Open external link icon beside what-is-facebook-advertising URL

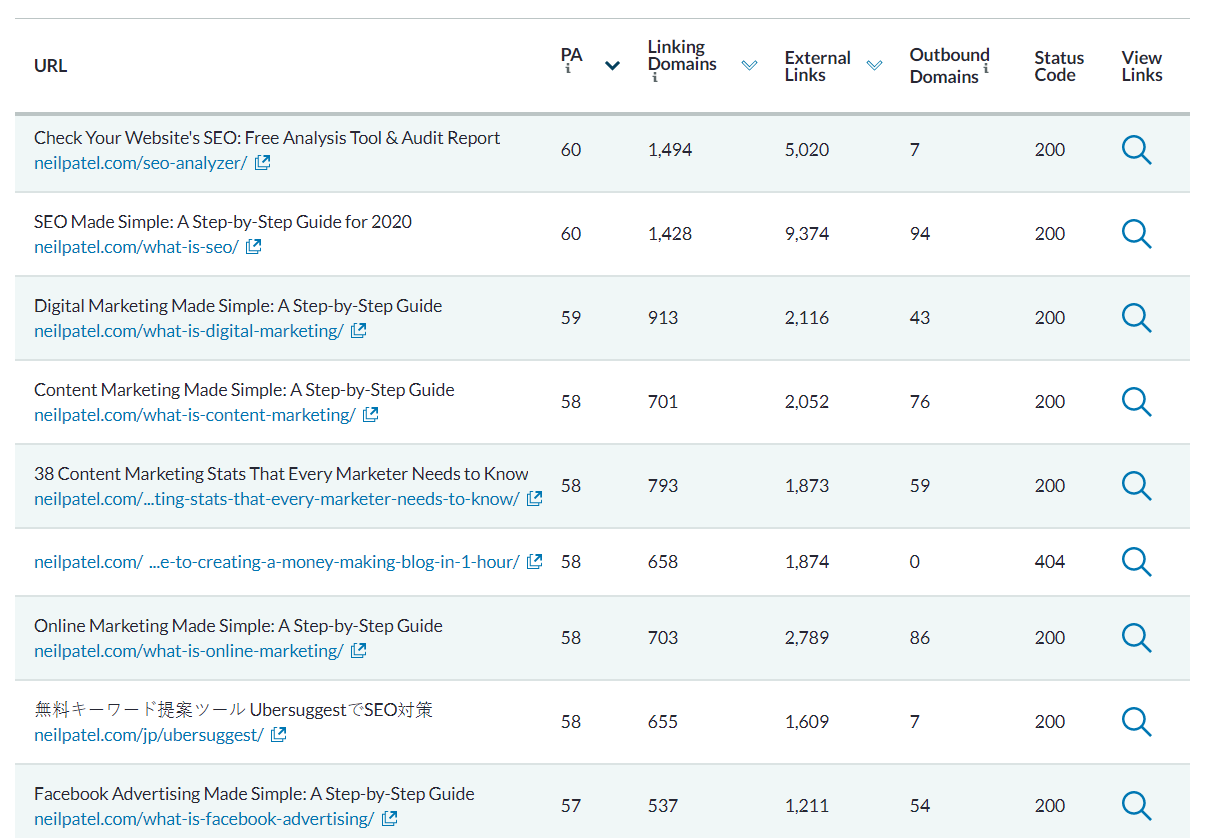tap(389, 819)
